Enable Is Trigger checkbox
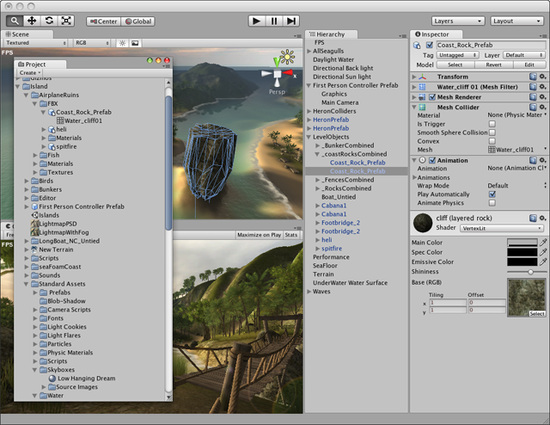Viewport: 550px width, 425px height. pyautogui.click(x=492, y=124)
